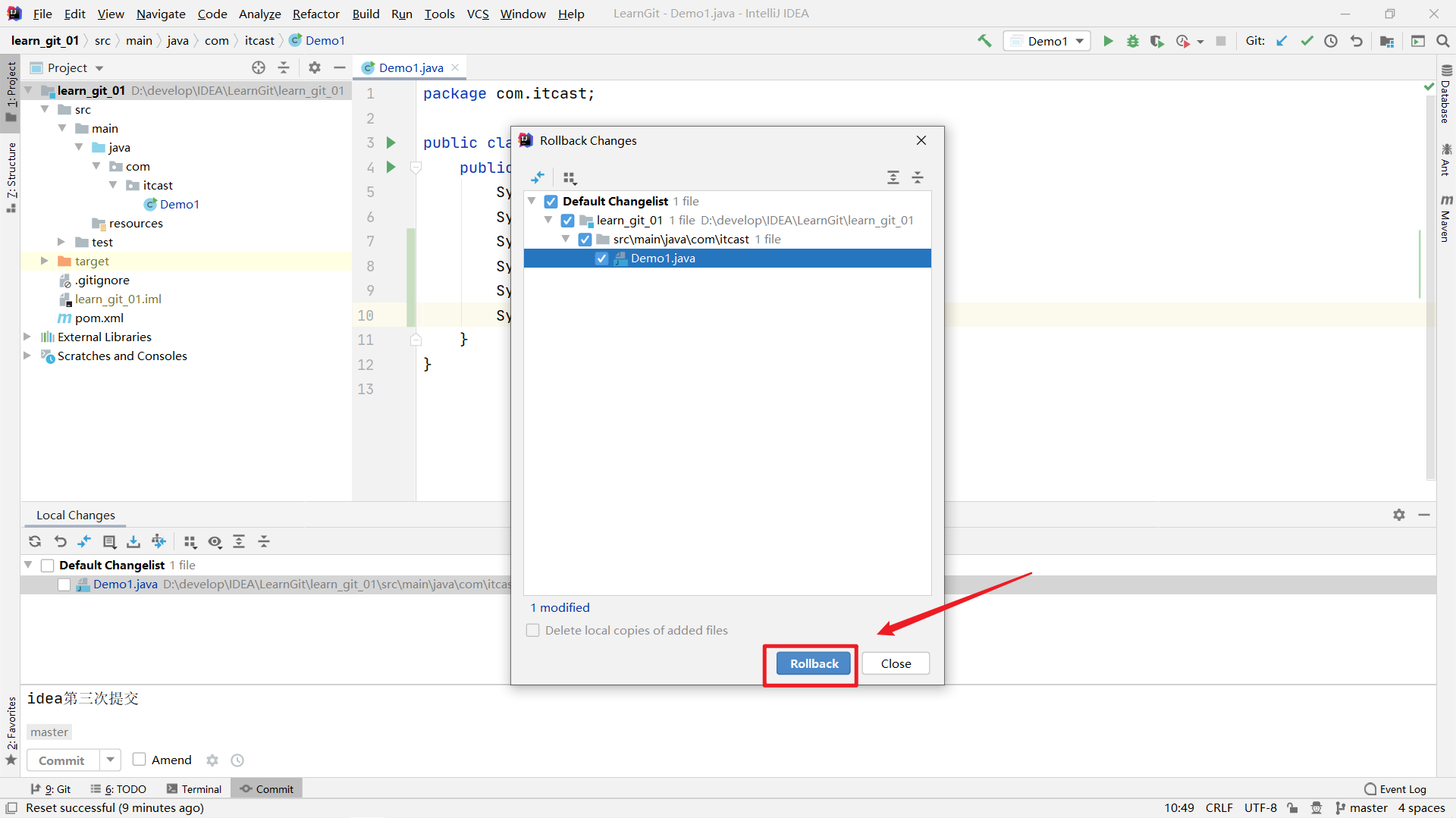Open the Event Log
Image resolution: width=1456 pixels, height=818 pixels.
tap(1395, 789)
